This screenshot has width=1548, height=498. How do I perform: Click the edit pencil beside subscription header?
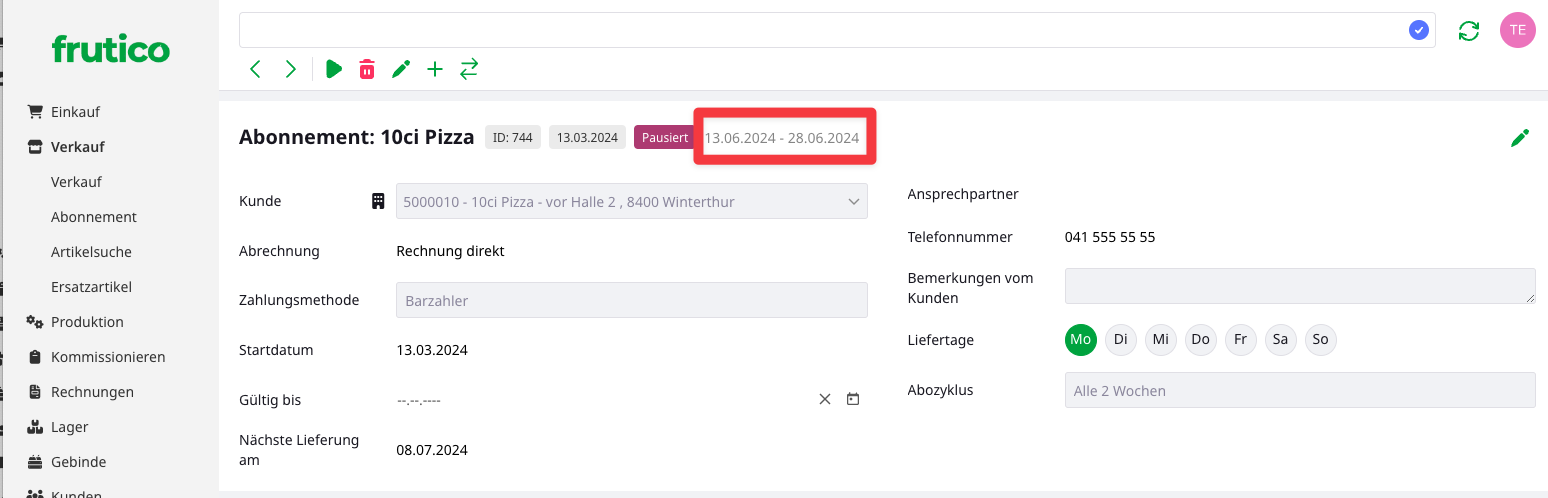click(x=1519, y=138)
